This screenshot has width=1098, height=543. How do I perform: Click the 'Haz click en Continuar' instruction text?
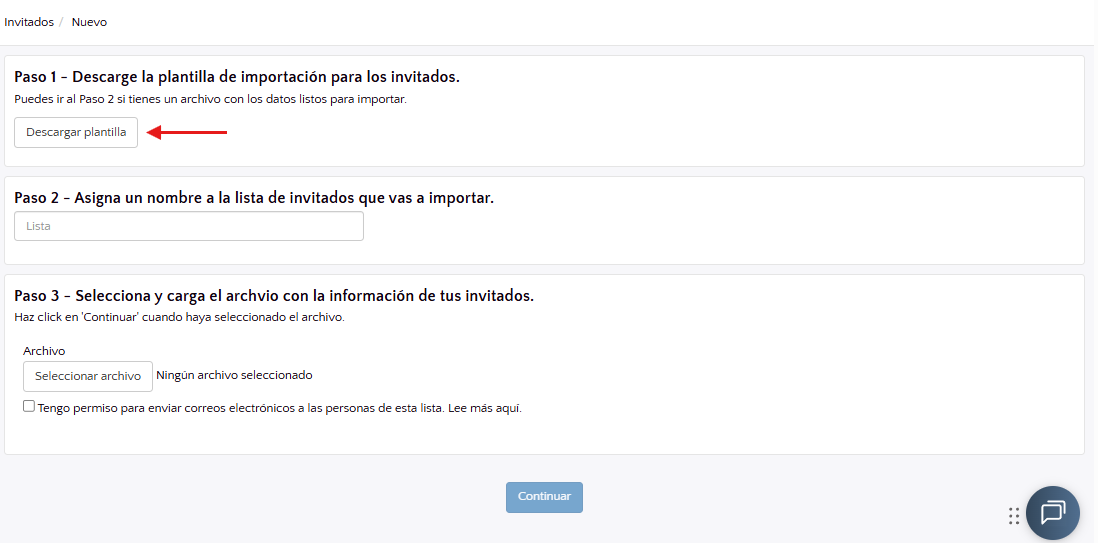(x=179, y=317)
